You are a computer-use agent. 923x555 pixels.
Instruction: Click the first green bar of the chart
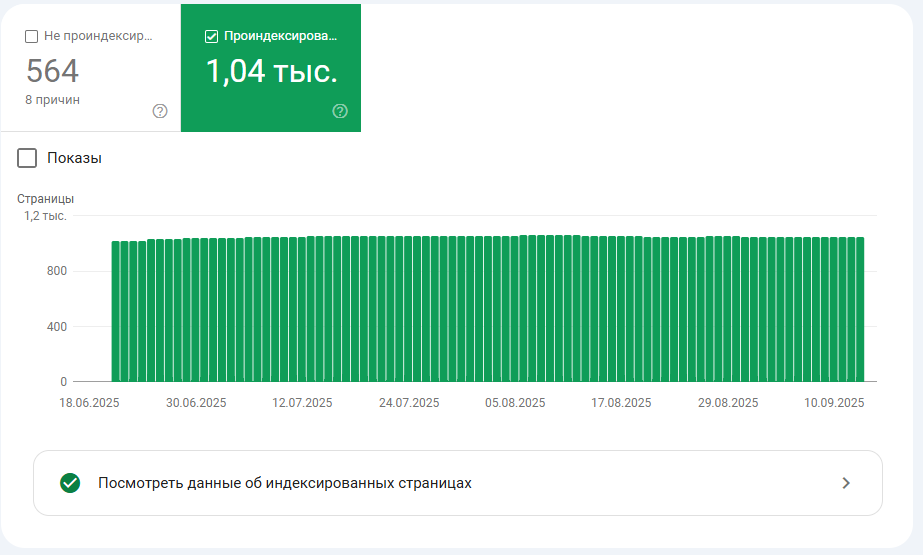[115, 311]
